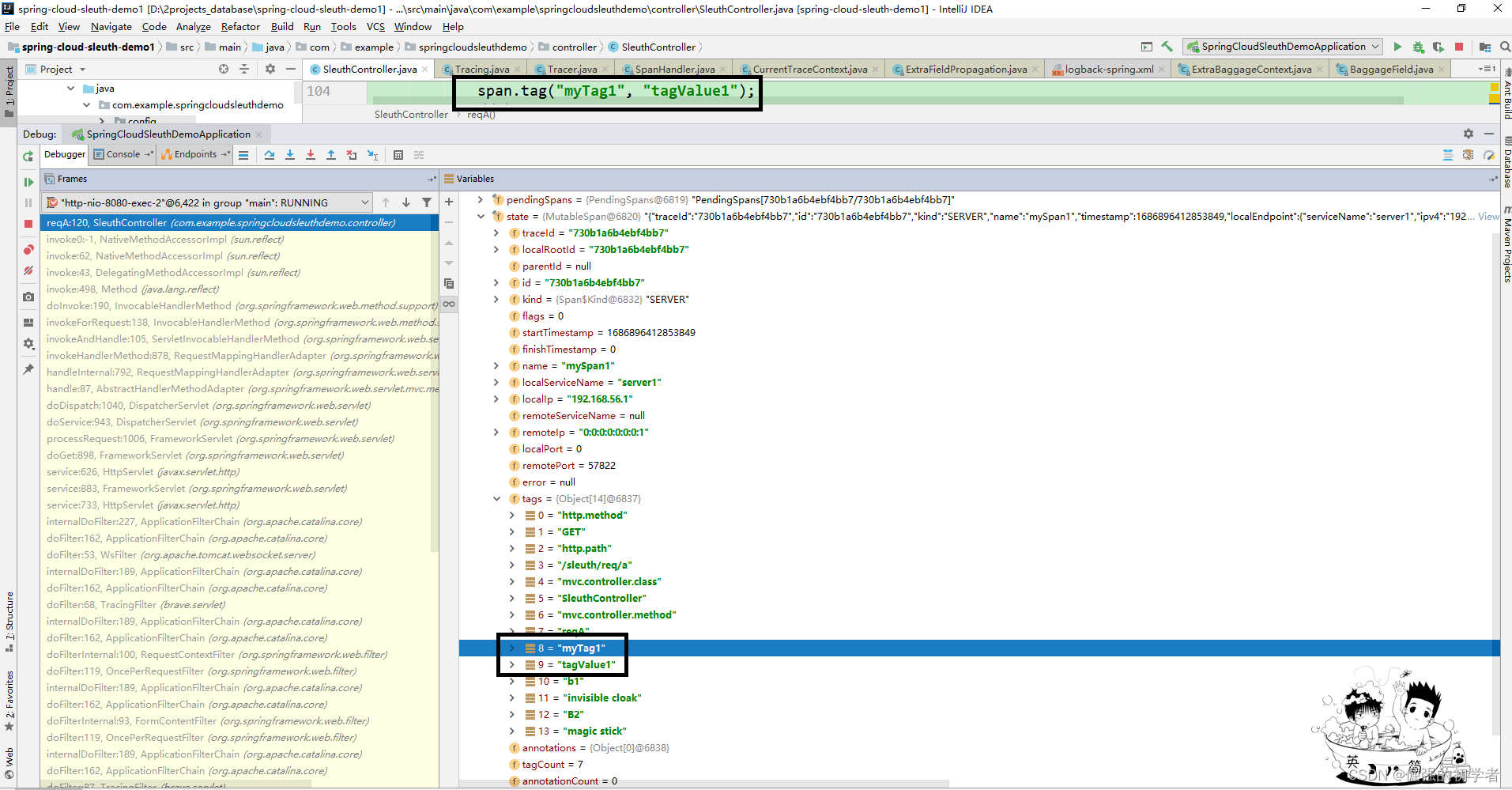Viewport: 1512px width, 790px height.
Task: Click the Debug bug icon in main toolbar
Action: (x=1418, y=47)
